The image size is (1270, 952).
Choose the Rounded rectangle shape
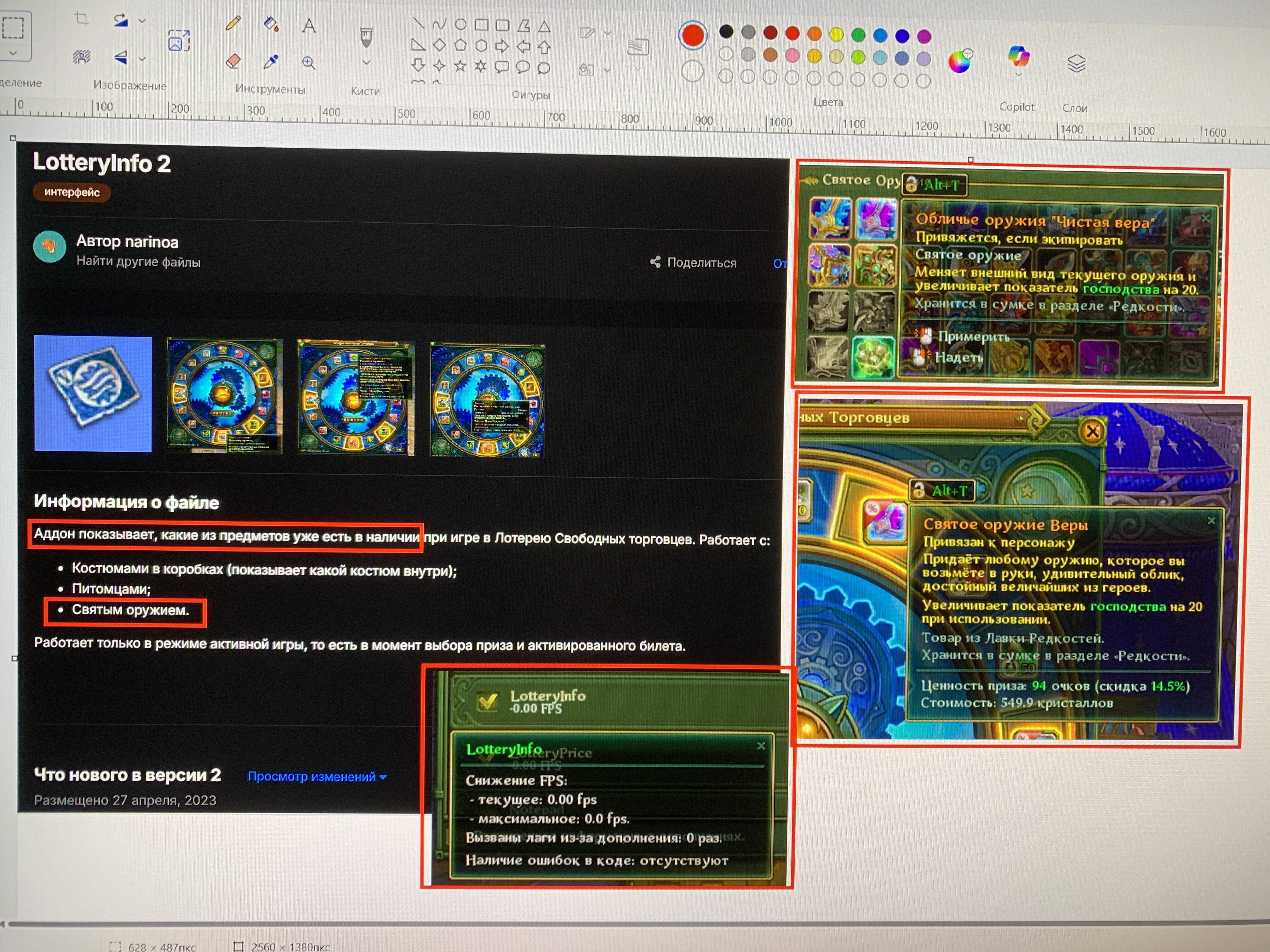[502, 26]
